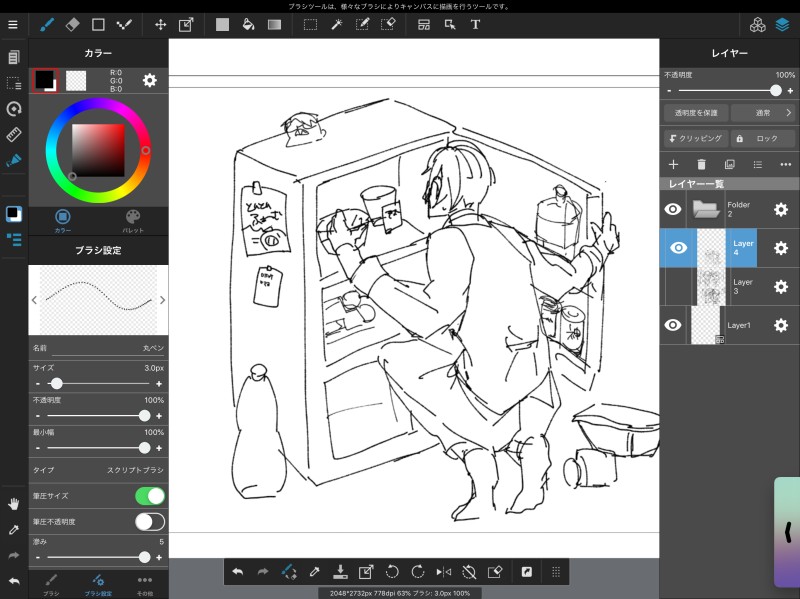The height and width of the screenshot is (599, 800).
Task: Select the rectangle shape tool
Action: tap(98, 24)
